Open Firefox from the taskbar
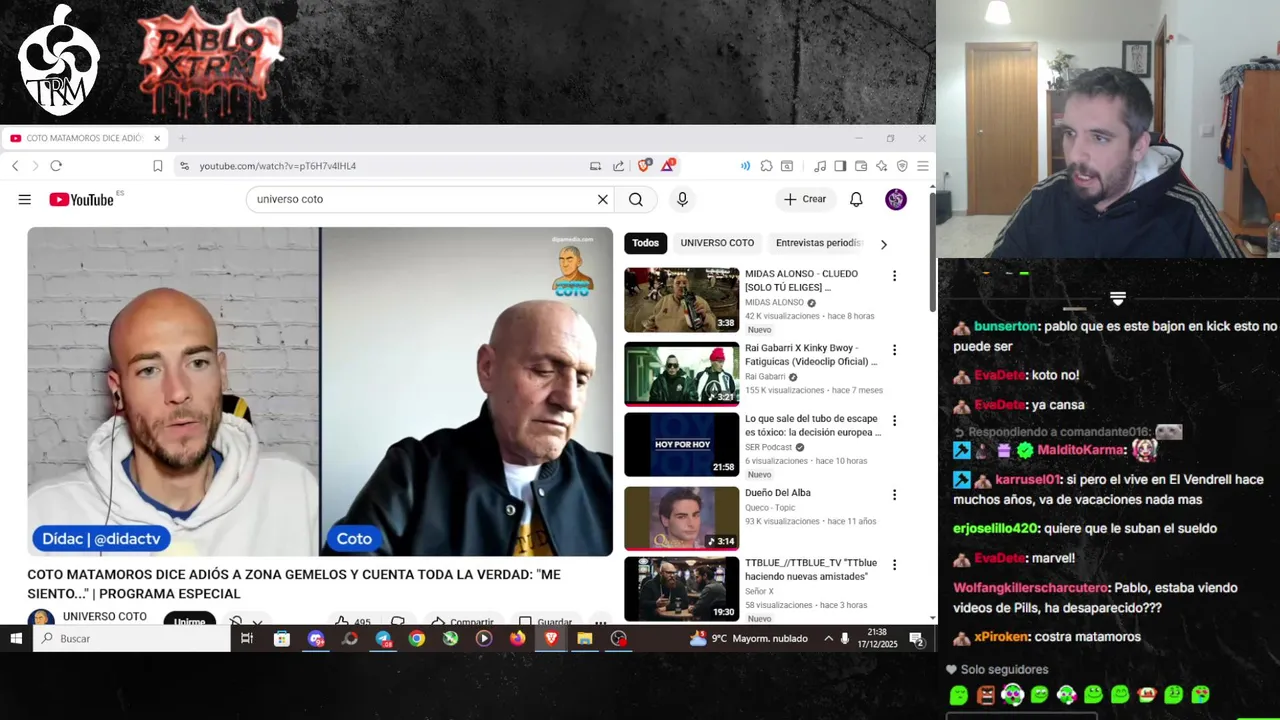This screenshot has height=720, width=1280. 517,638
